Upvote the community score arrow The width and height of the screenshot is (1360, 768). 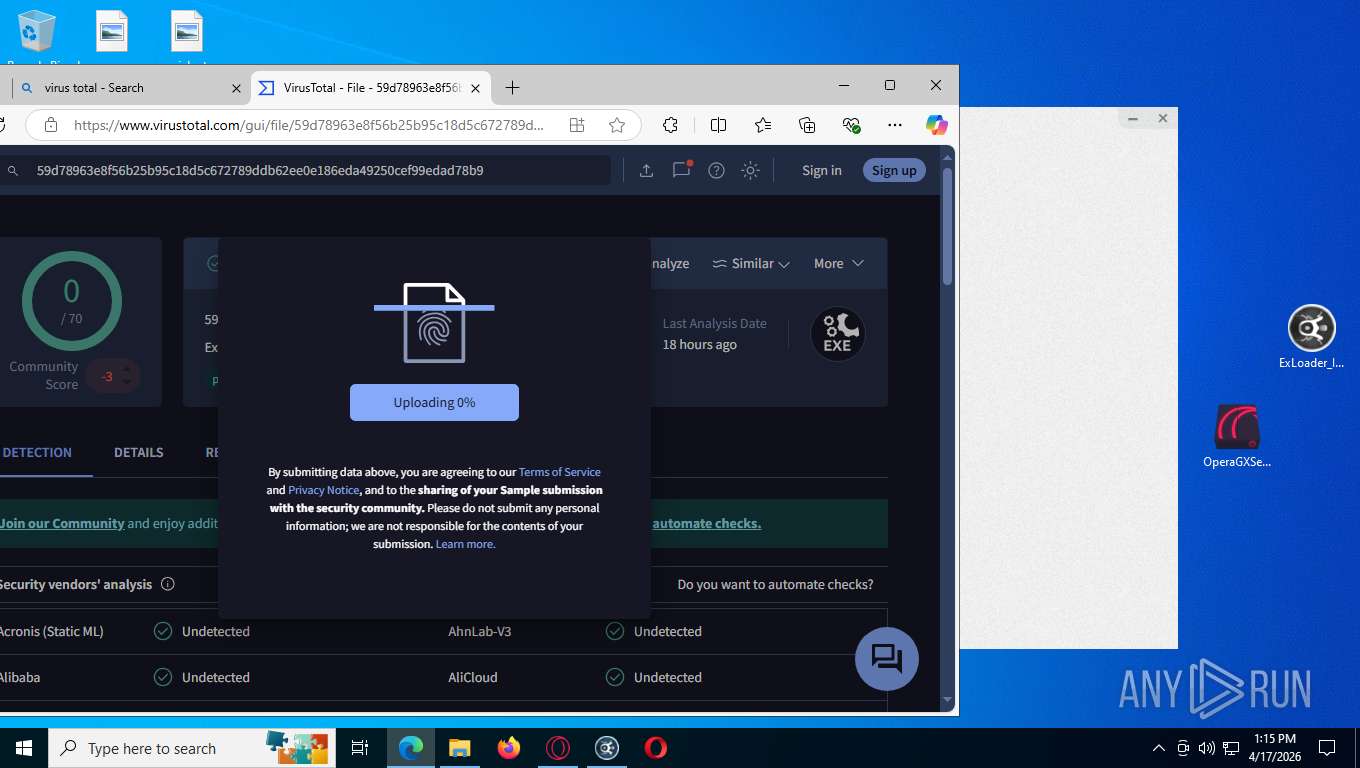pyautogui.click(x=127, y=368)
